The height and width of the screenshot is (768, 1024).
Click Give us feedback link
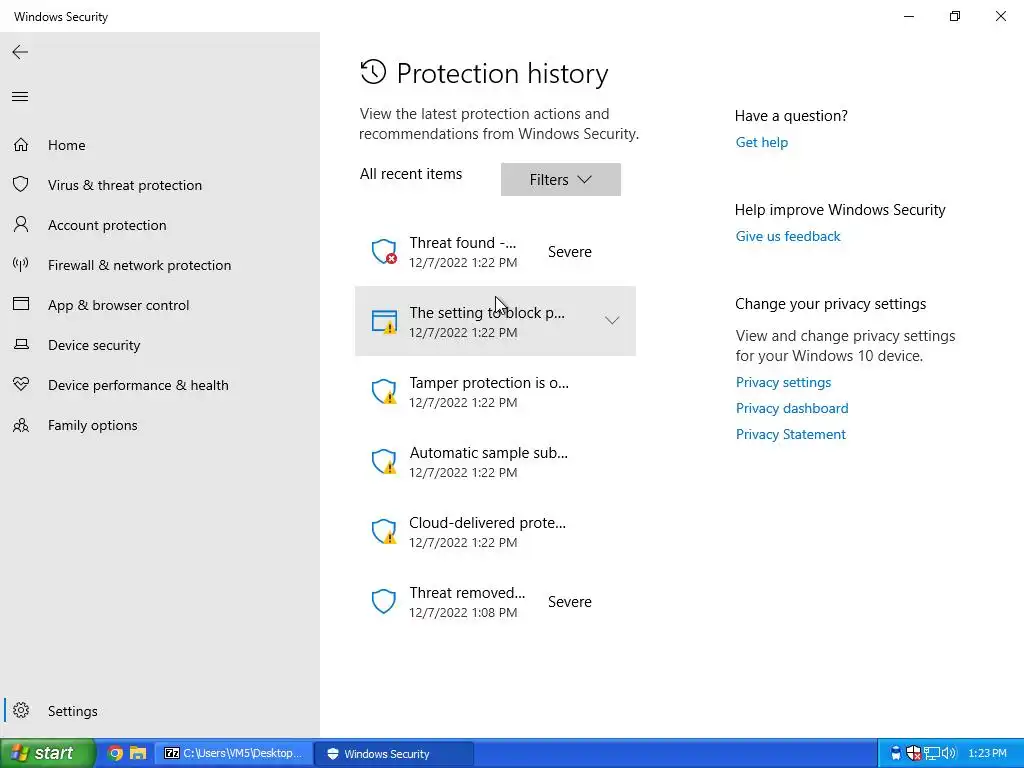[788, 236]
